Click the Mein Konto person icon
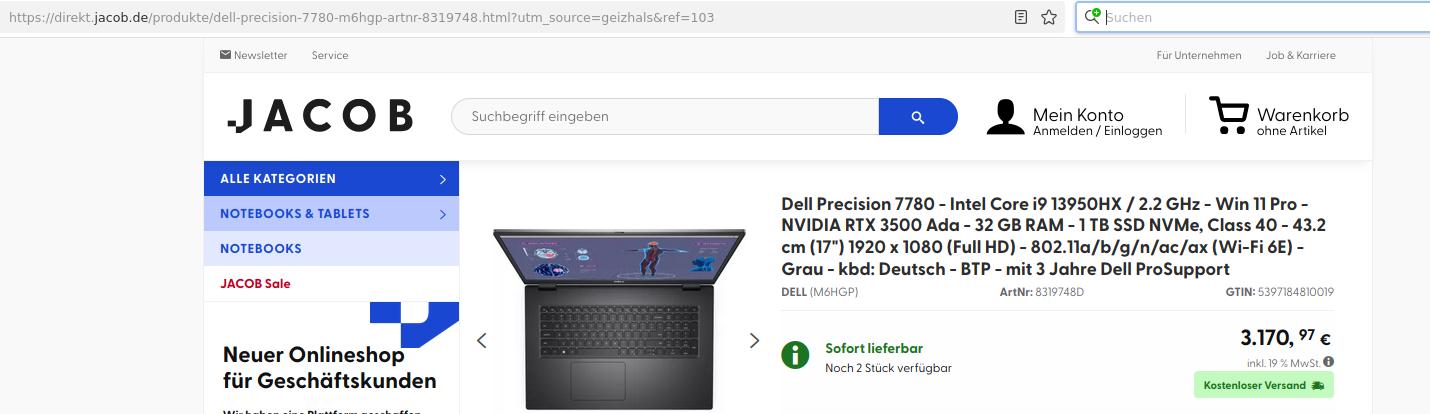 [1005, 116]
